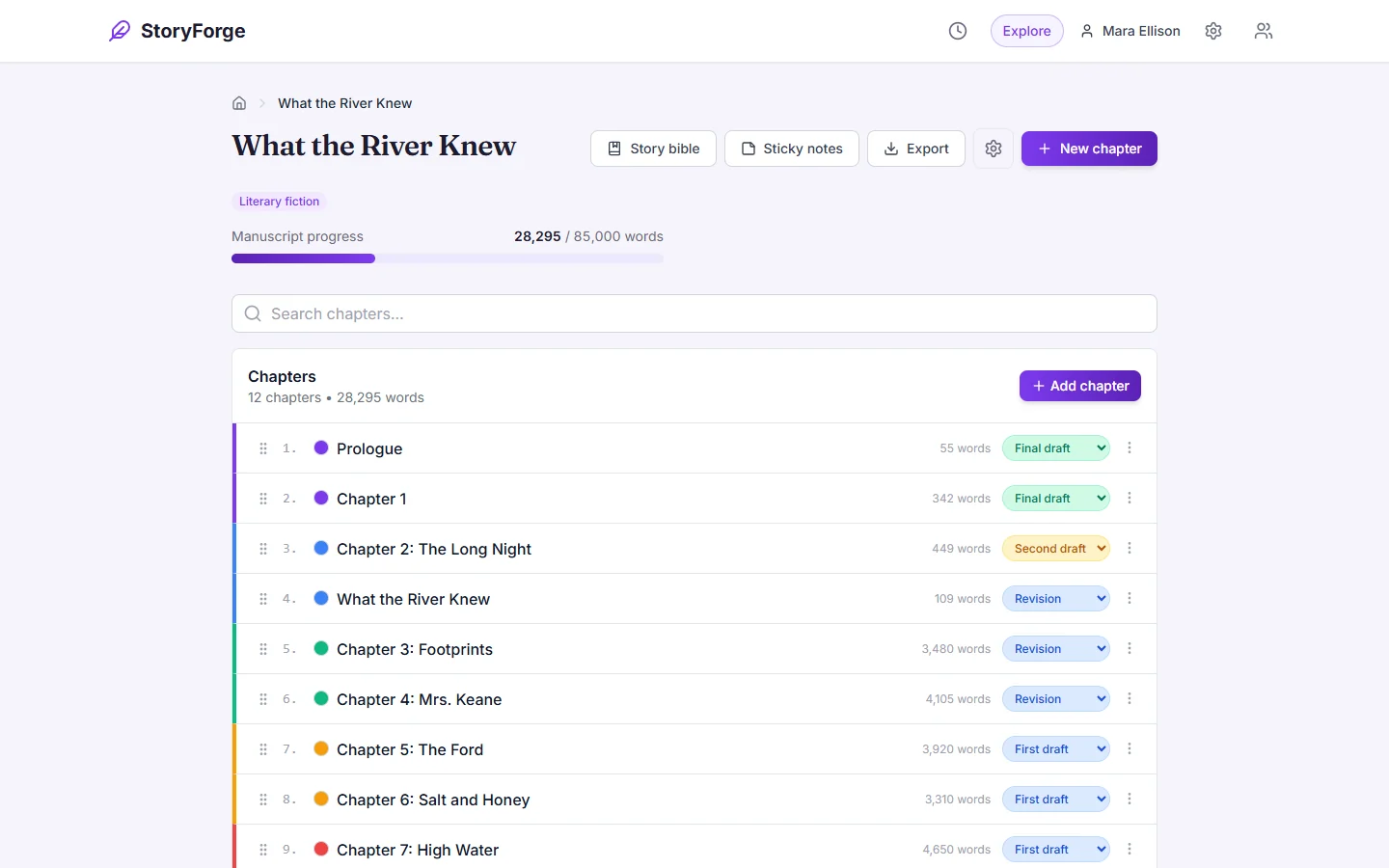1389x868 pixels.
Task: Open more options for Chapter 7: High Water
Action: pos(1130,849)
